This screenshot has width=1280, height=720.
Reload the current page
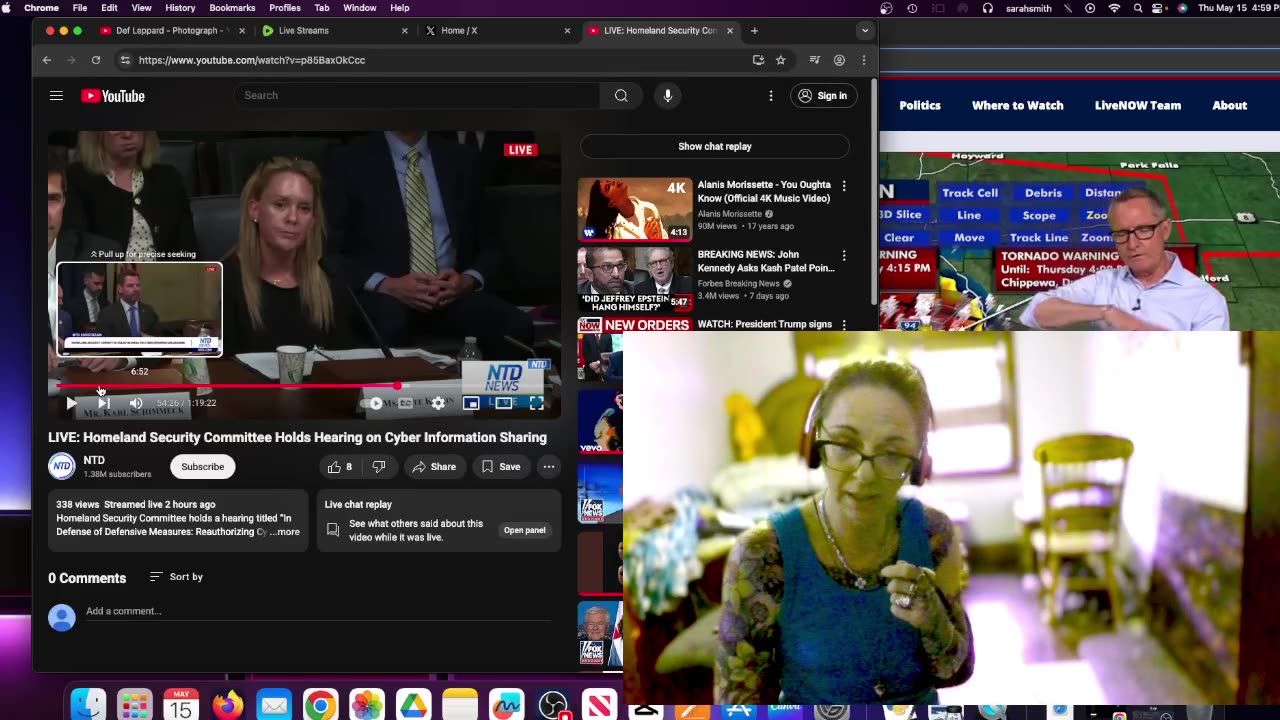(x=96, y=60)
